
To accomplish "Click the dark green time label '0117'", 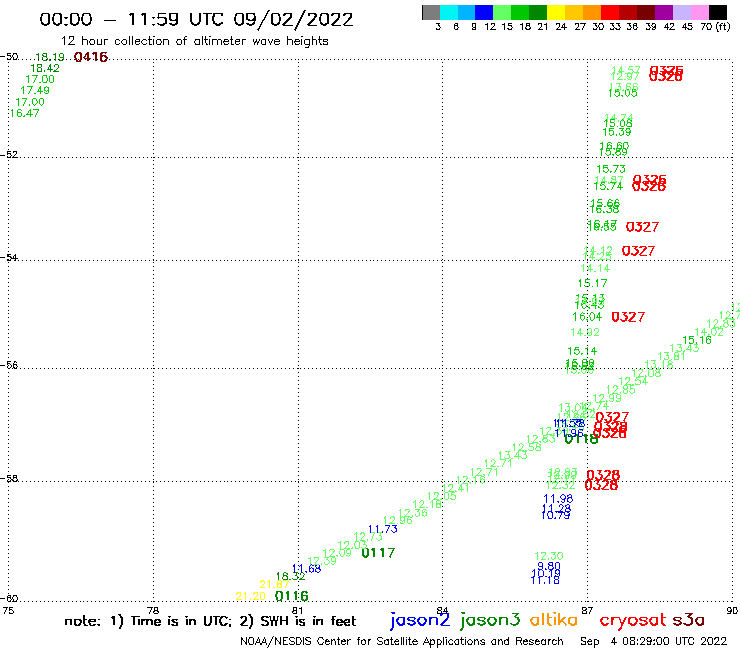I will [x=378, y=553].
